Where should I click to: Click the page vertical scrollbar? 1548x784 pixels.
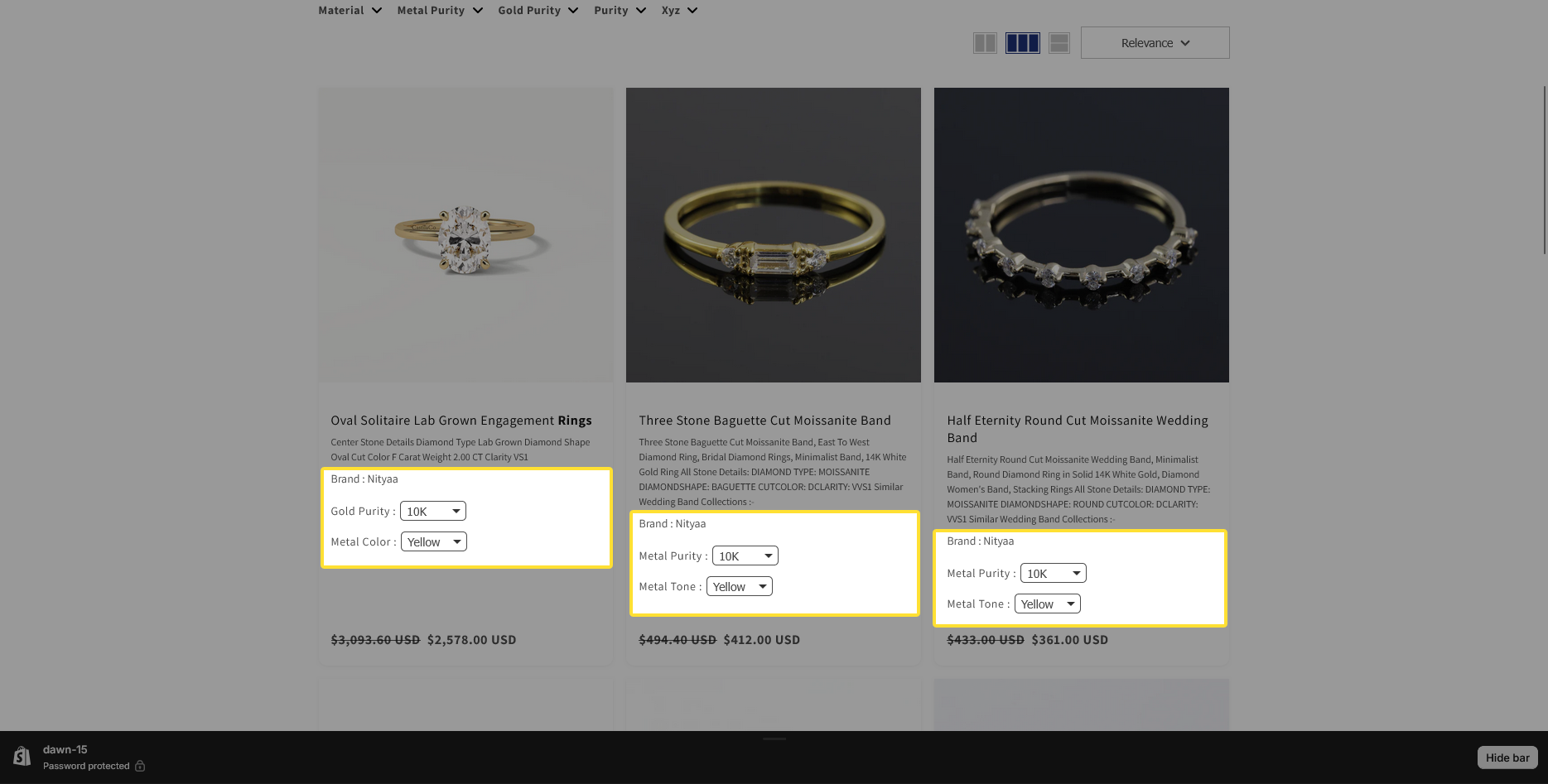(x=1543, y=170)
